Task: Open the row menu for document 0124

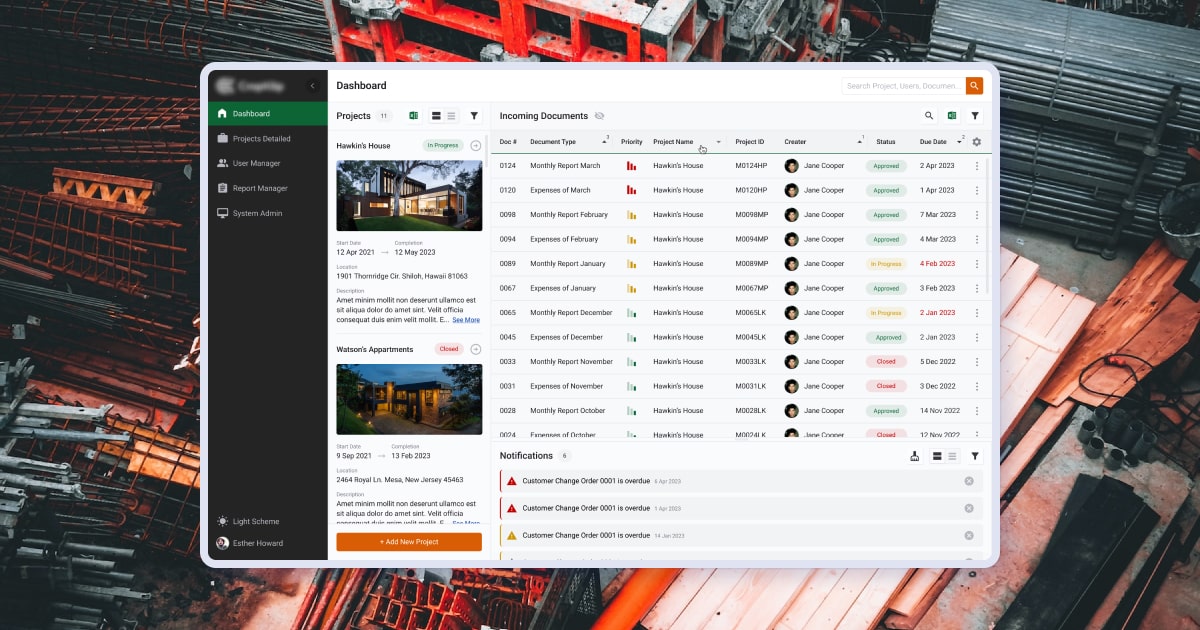Action: coord(978,166)
